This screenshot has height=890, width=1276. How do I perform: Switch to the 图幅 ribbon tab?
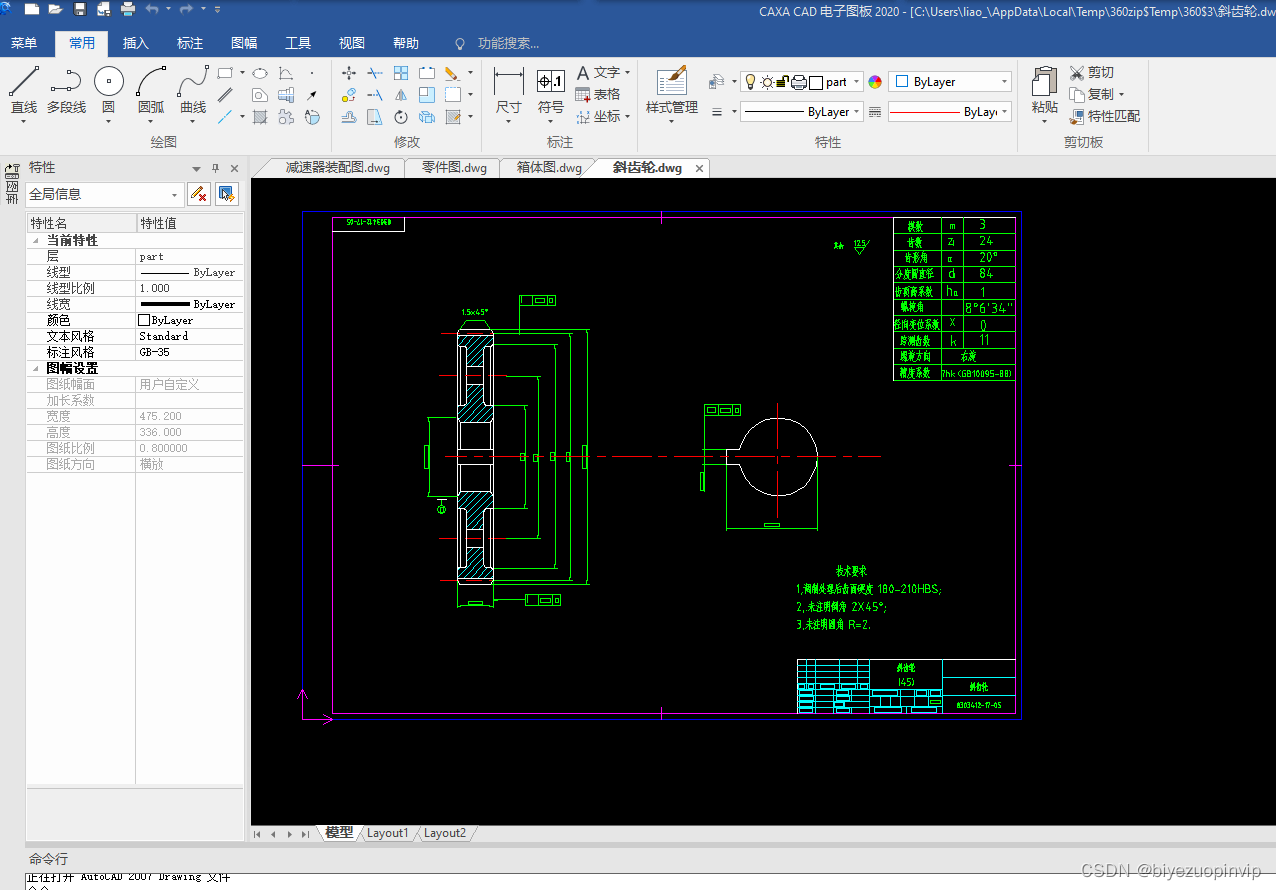244,43
